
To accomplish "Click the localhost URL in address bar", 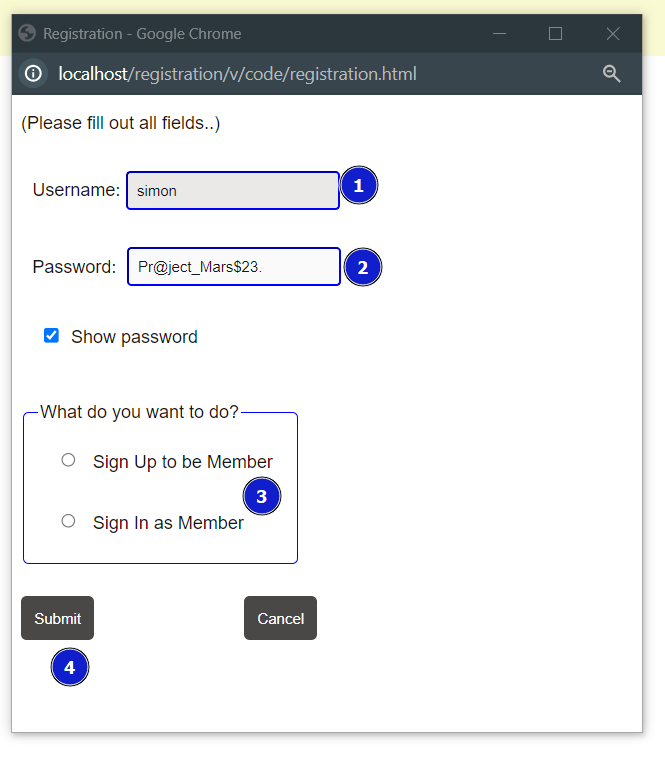I will (237, 74).
